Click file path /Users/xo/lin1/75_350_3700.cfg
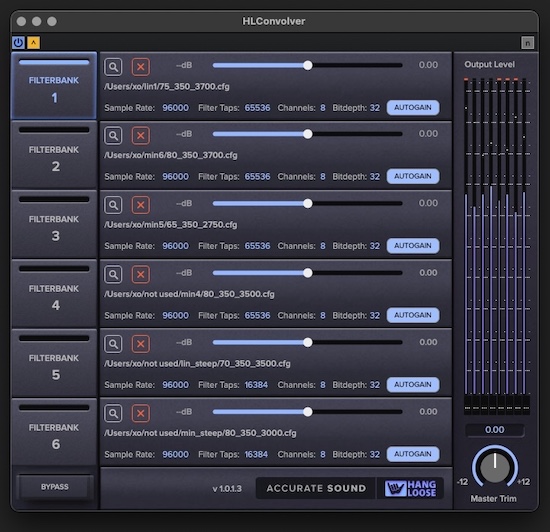This screenshot has height=532, width=550. (x=167, y=87)
